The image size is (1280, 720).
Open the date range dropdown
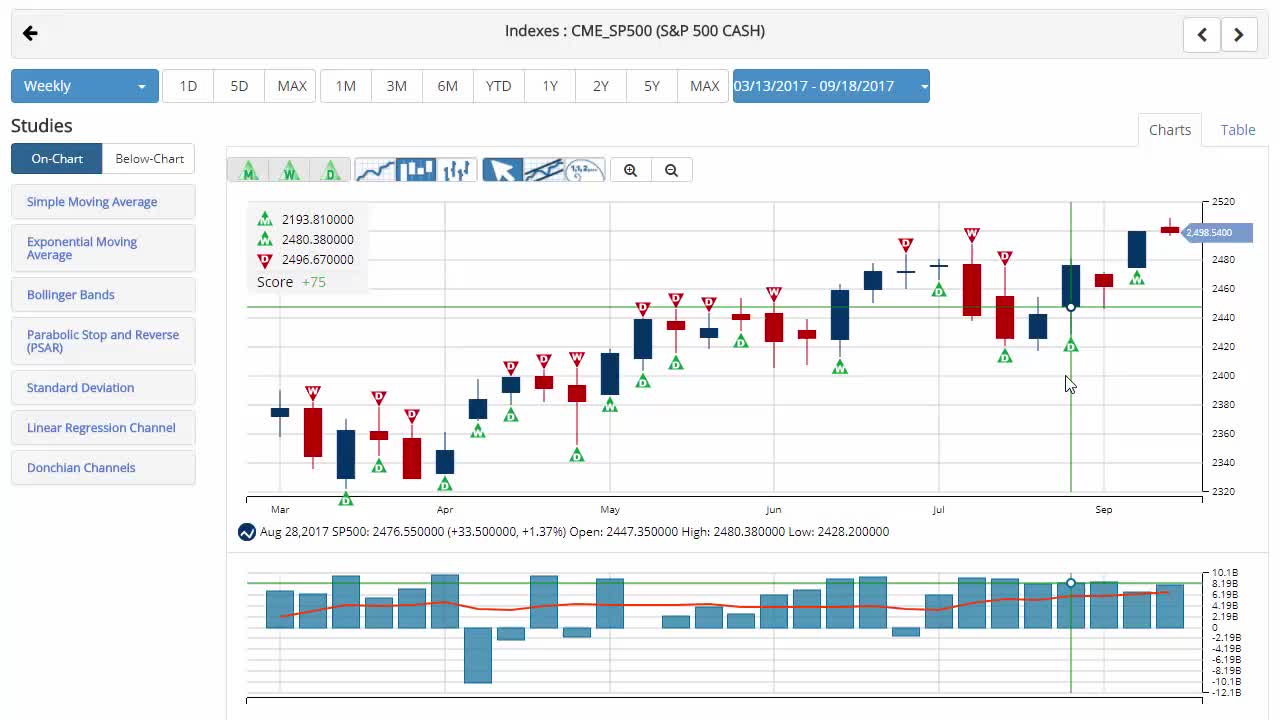coord(831,86)
